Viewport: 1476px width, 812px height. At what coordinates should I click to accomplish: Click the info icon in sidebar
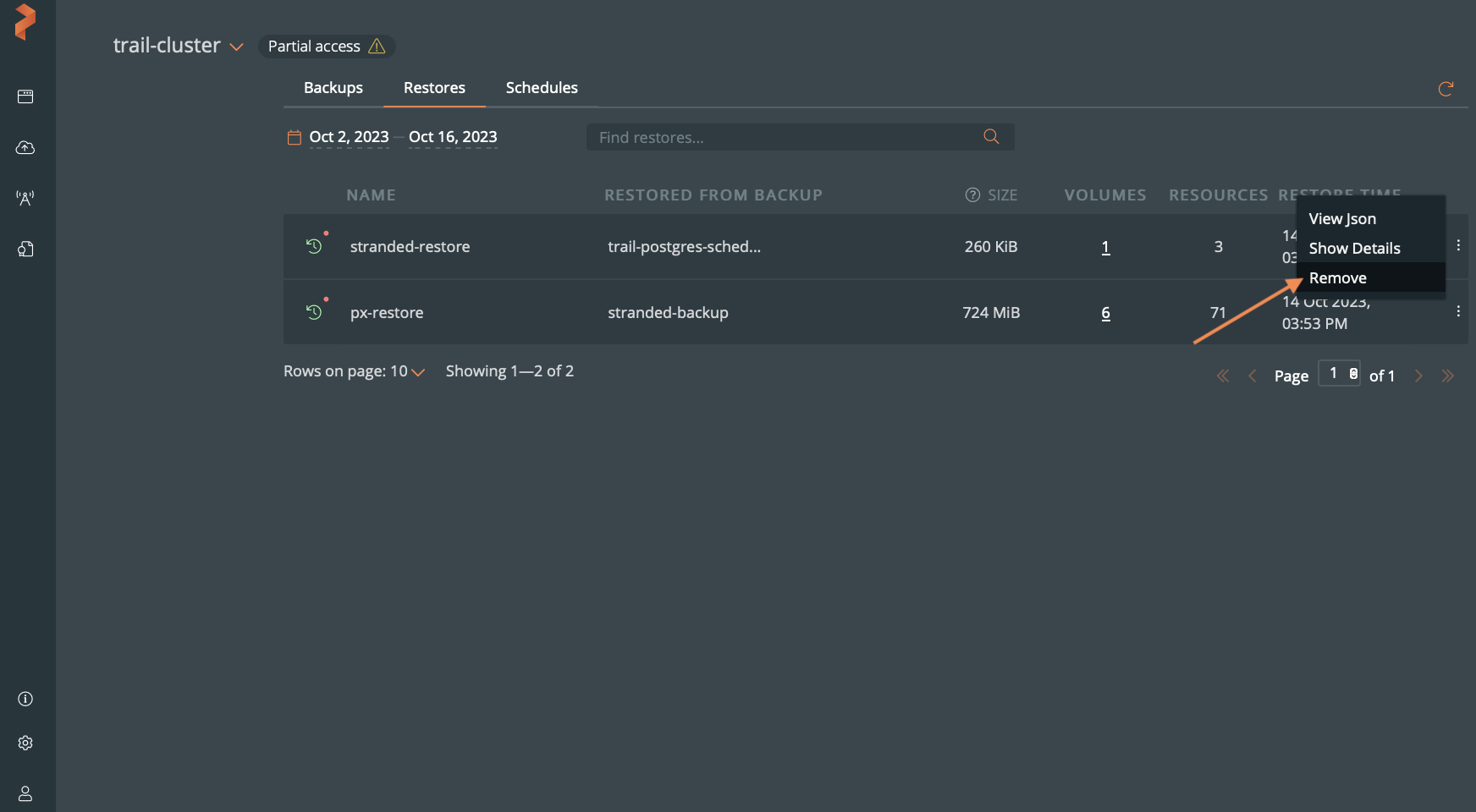[x=25, y=699]
